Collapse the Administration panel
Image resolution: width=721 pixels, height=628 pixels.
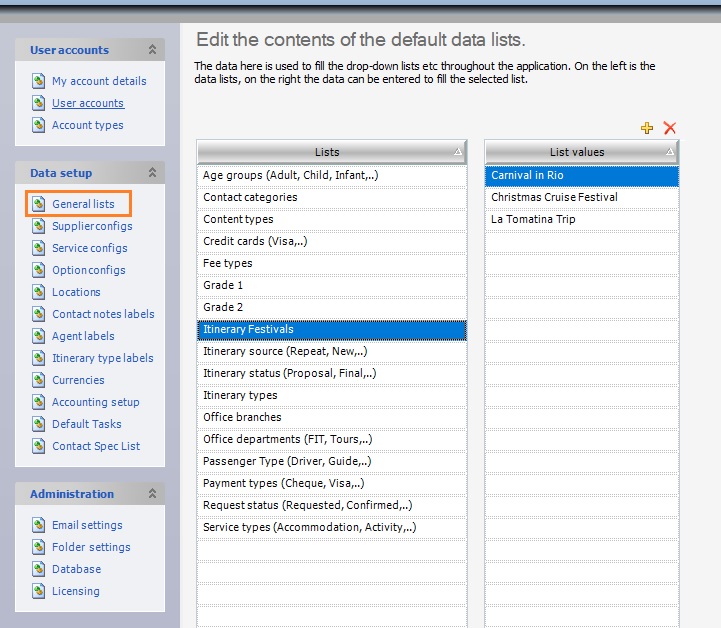point(152,494)
